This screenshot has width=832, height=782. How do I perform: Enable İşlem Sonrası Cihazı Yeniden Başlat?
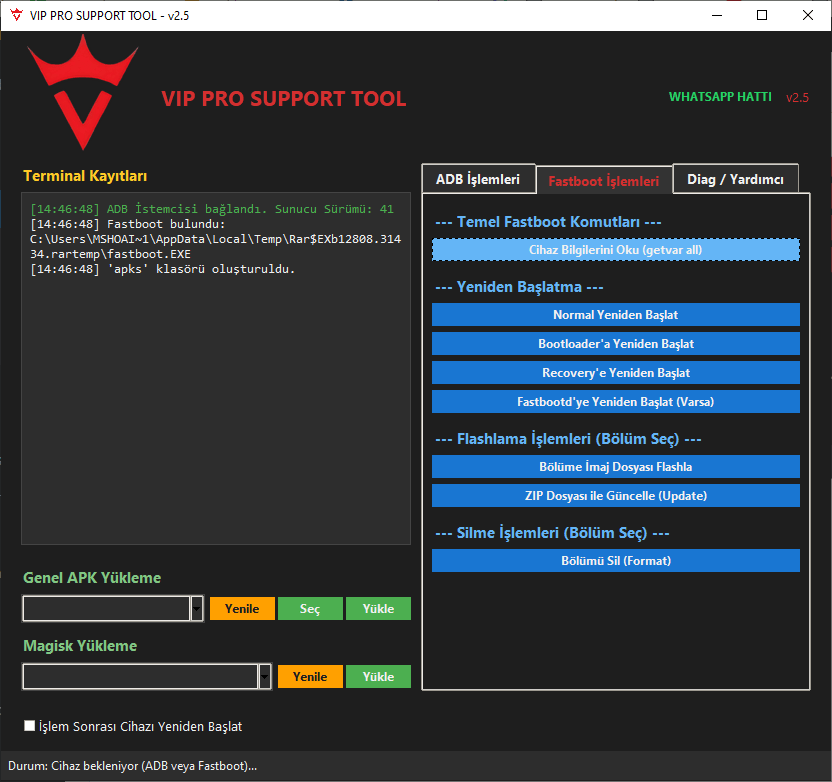pos(29,725)
